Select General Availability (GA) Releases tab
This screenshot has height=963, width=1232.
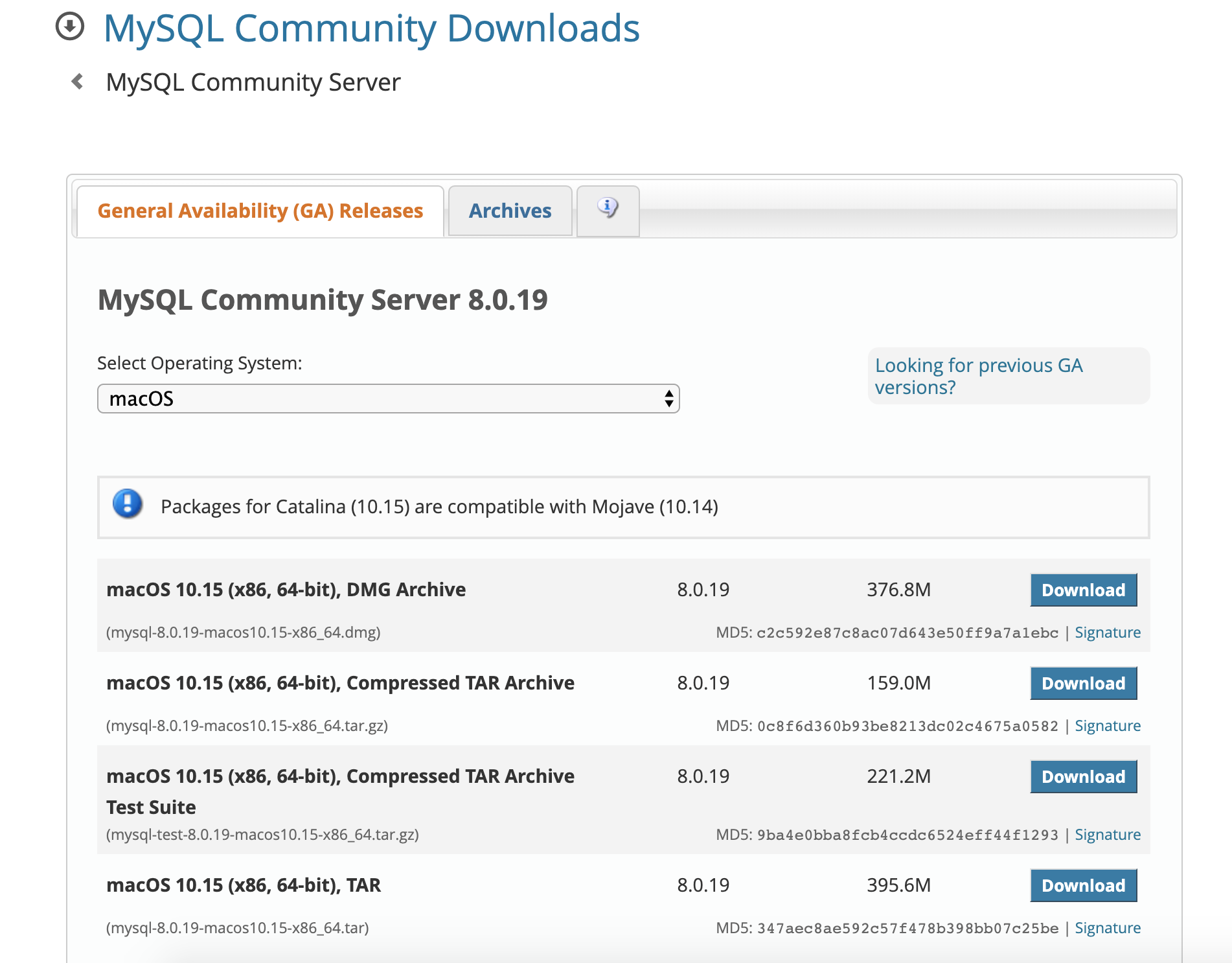click(x=260, y=211)
